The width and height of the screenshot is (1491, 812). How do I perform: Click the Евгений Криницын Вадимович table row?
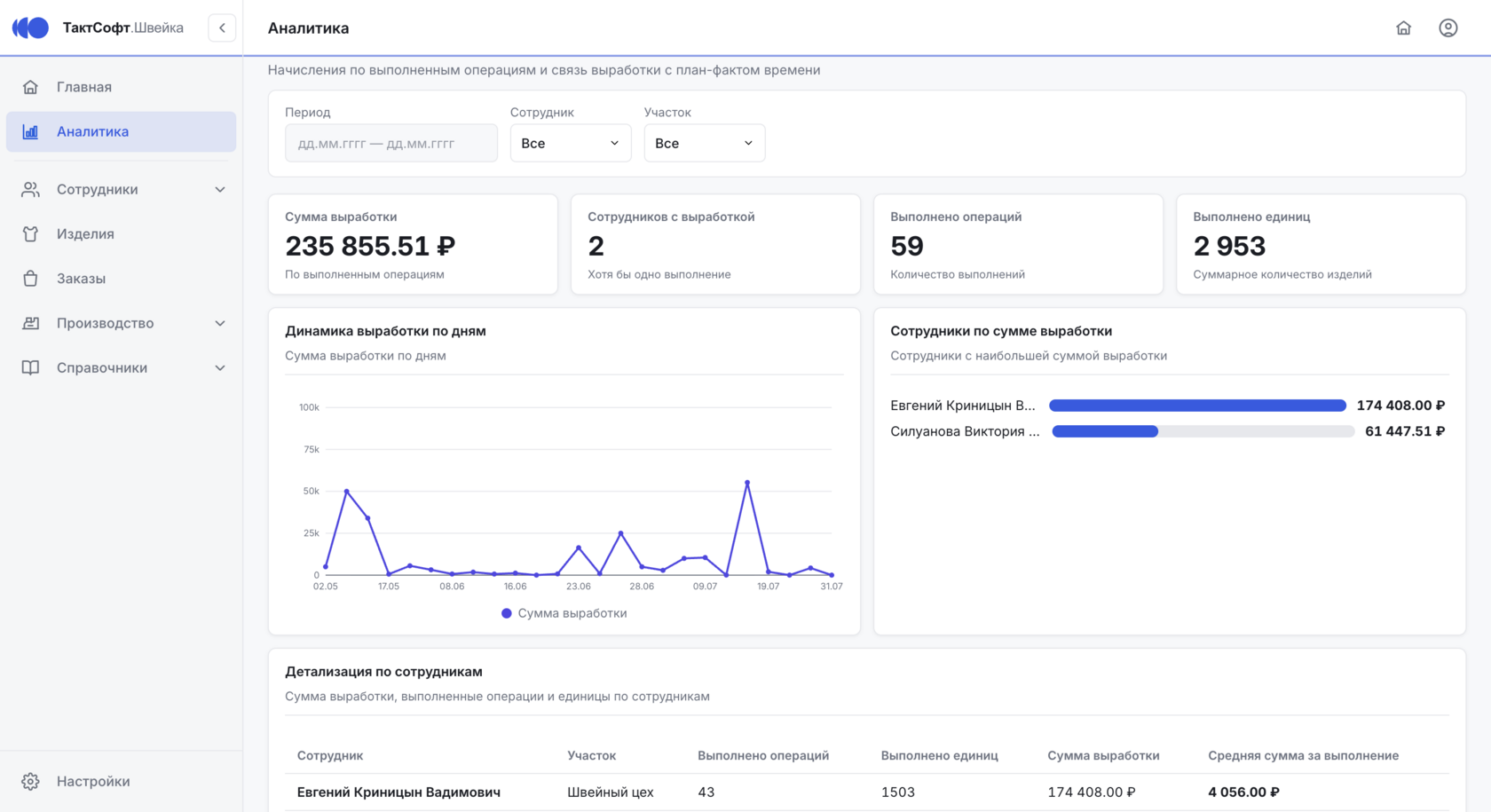pyautogui.click(x=867, y=792)
